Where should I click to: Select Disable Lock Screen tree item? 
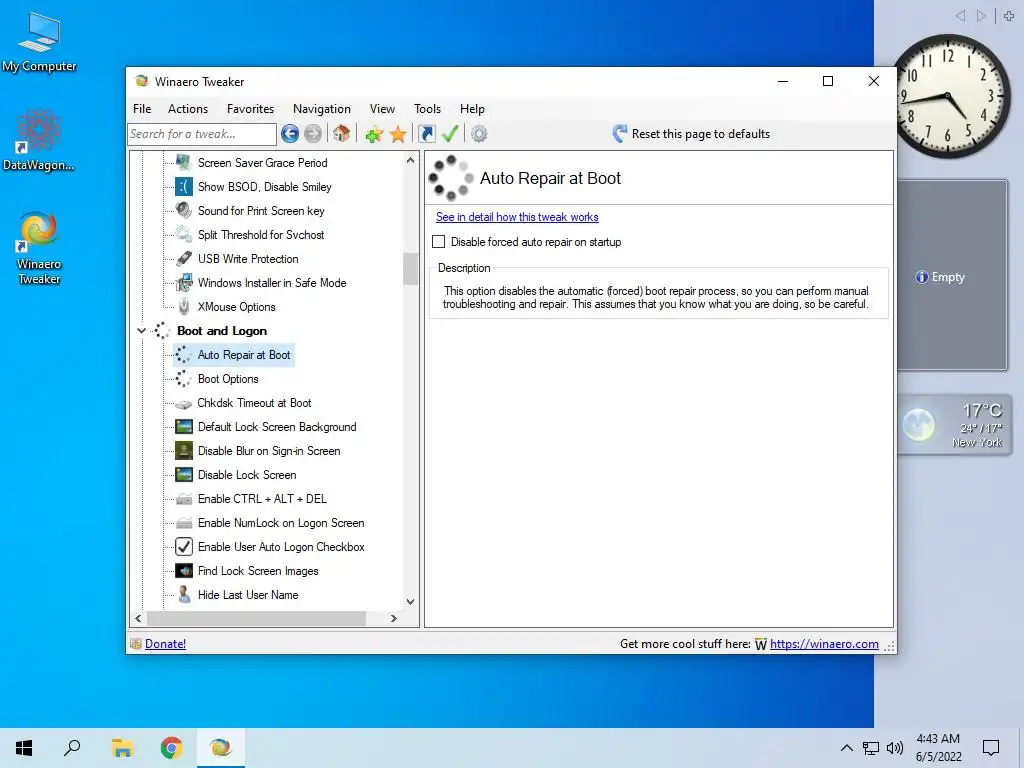pos(247,475)
